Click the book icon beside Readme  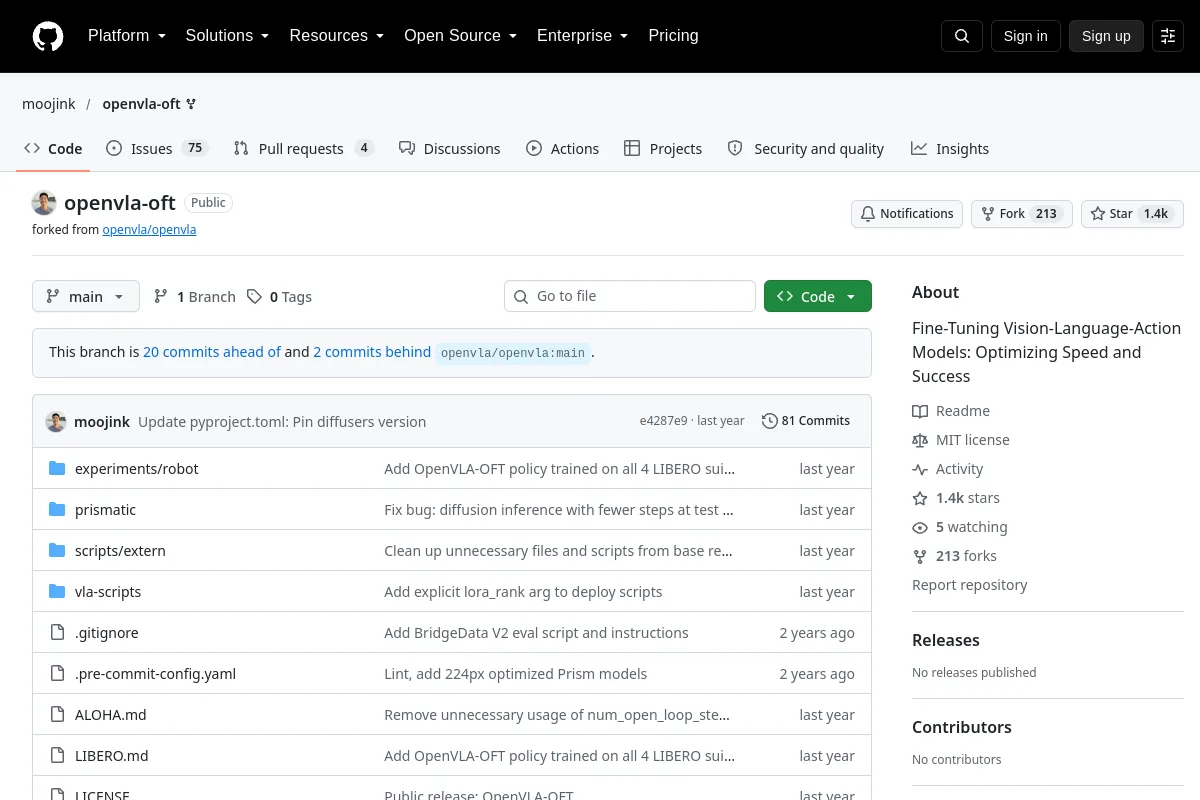pos(920,411)
